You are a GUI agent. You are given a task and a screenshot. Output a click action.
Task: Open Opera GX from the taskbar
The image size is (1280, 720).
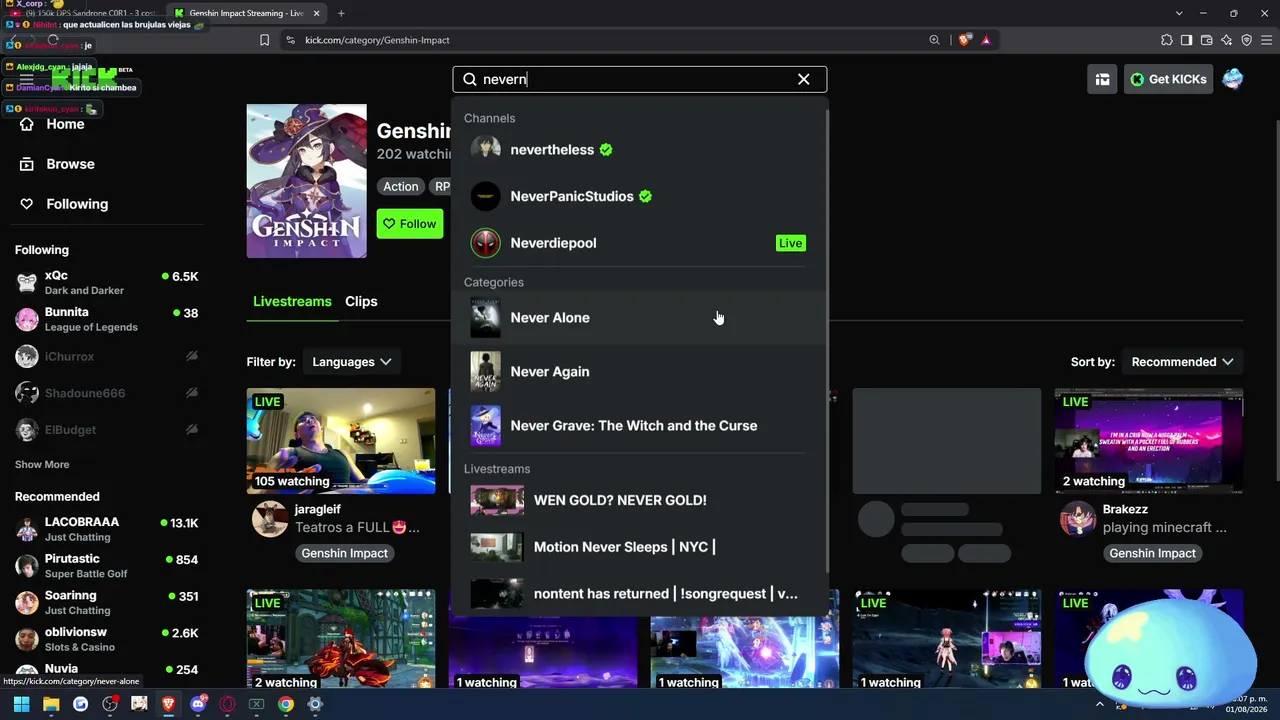pyautogui.click(x=227, y=704)
